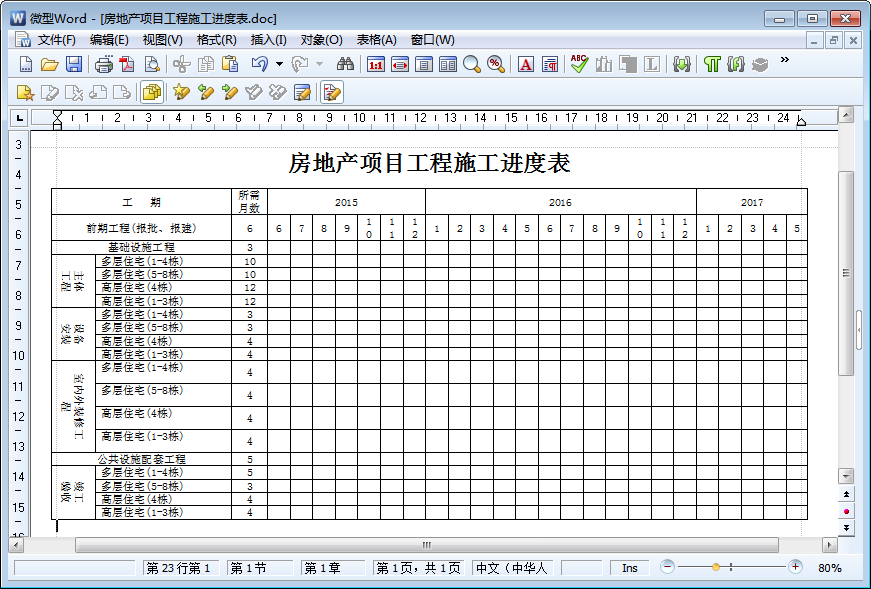Screen dimensions: 871x589
Task: Open the 编辑(E) menu
Action: 109,40
